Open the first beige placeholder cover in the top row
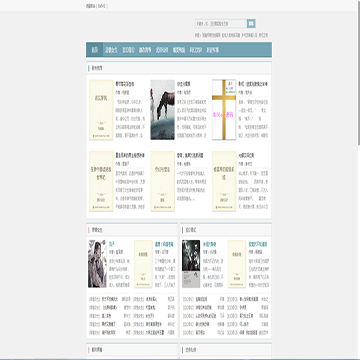 point(101,110)
